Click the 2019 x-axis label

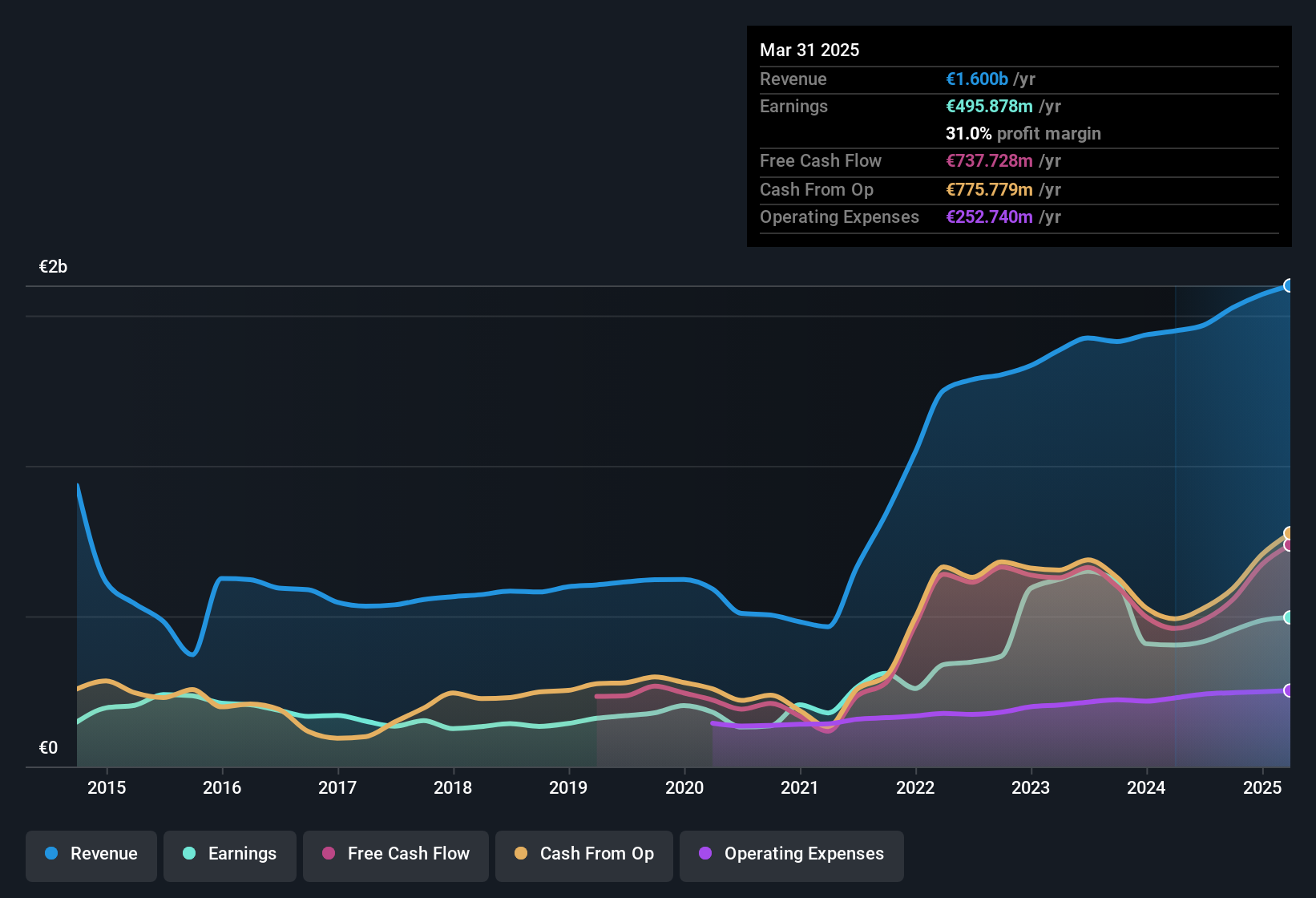coord(568,787)
